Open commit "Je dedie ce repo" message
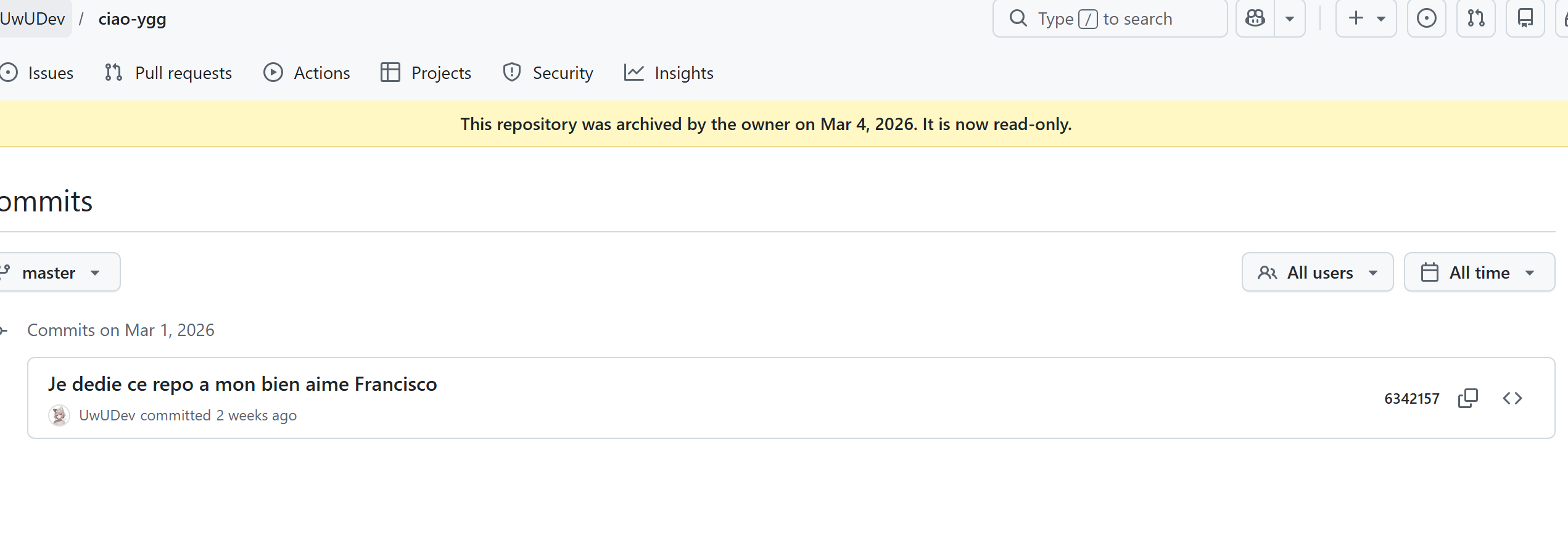Viewport: 1568px width, 548px height. pos(242,384)
